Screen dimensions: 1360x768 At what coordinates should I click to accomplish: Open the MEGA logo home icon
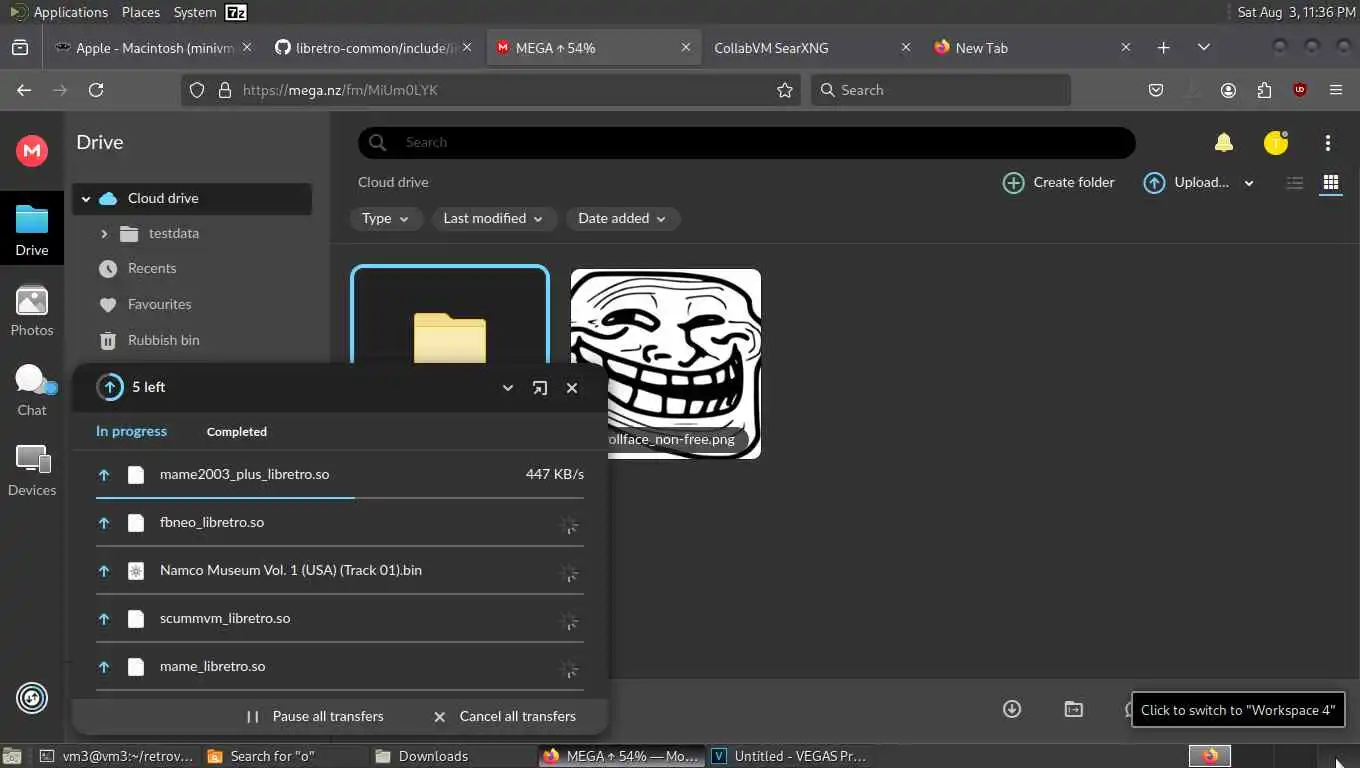click(32, 150)
